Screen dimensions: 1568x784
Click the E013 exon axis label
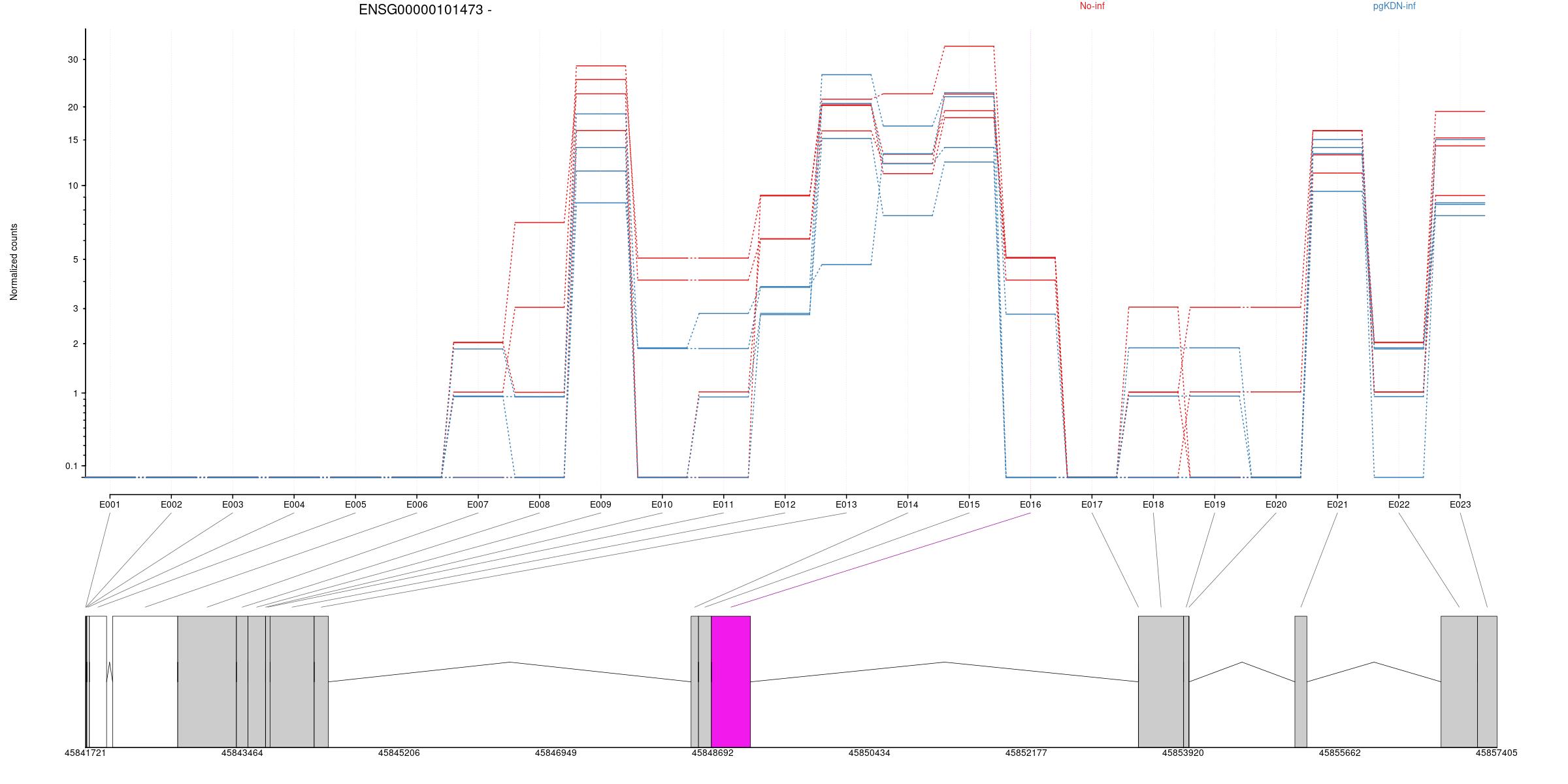click(846, 504)
